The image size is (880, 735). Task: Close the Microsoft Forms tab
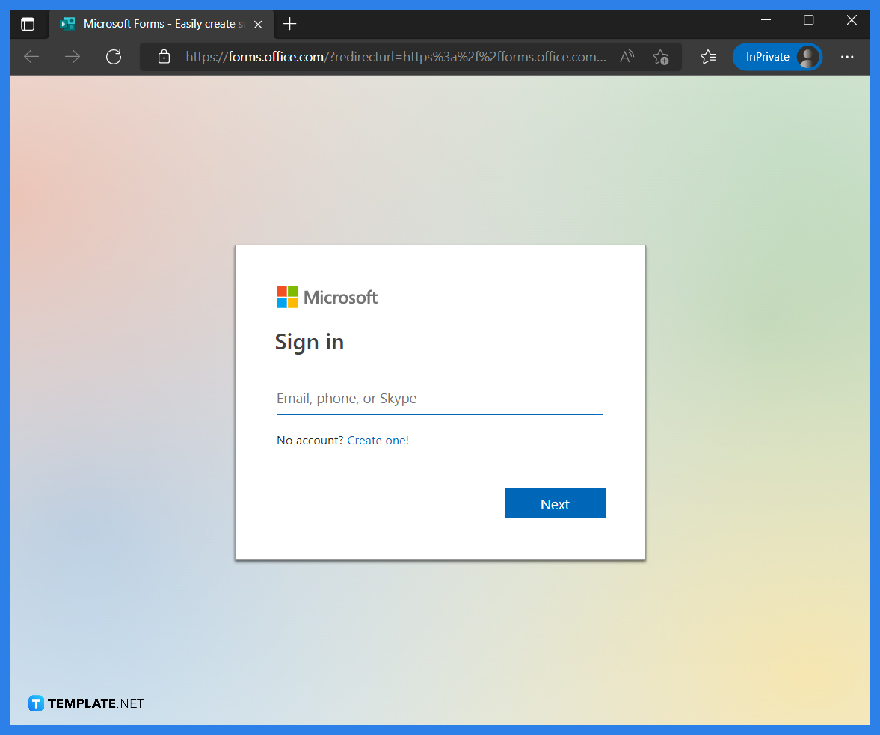[x=257, y=23]
